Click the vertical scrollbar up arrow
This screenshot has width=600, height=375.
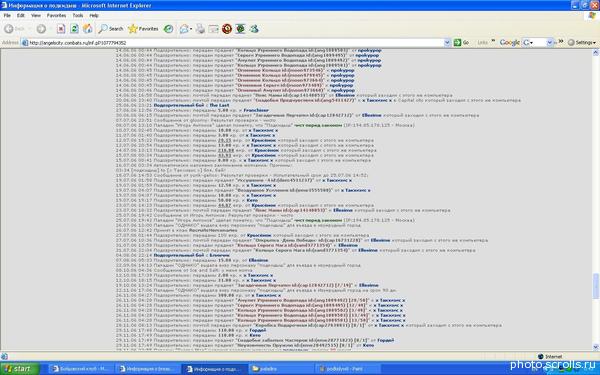pos(596,53)
